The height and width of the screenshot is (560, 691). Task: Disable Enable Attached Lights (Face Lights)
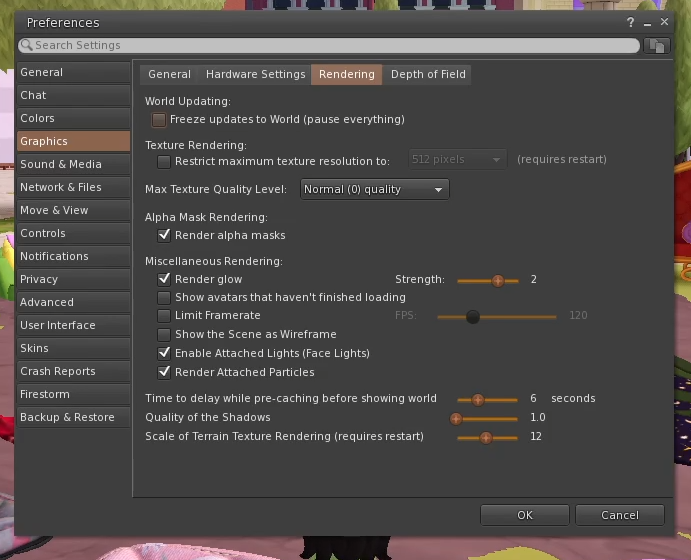[164, 353]
